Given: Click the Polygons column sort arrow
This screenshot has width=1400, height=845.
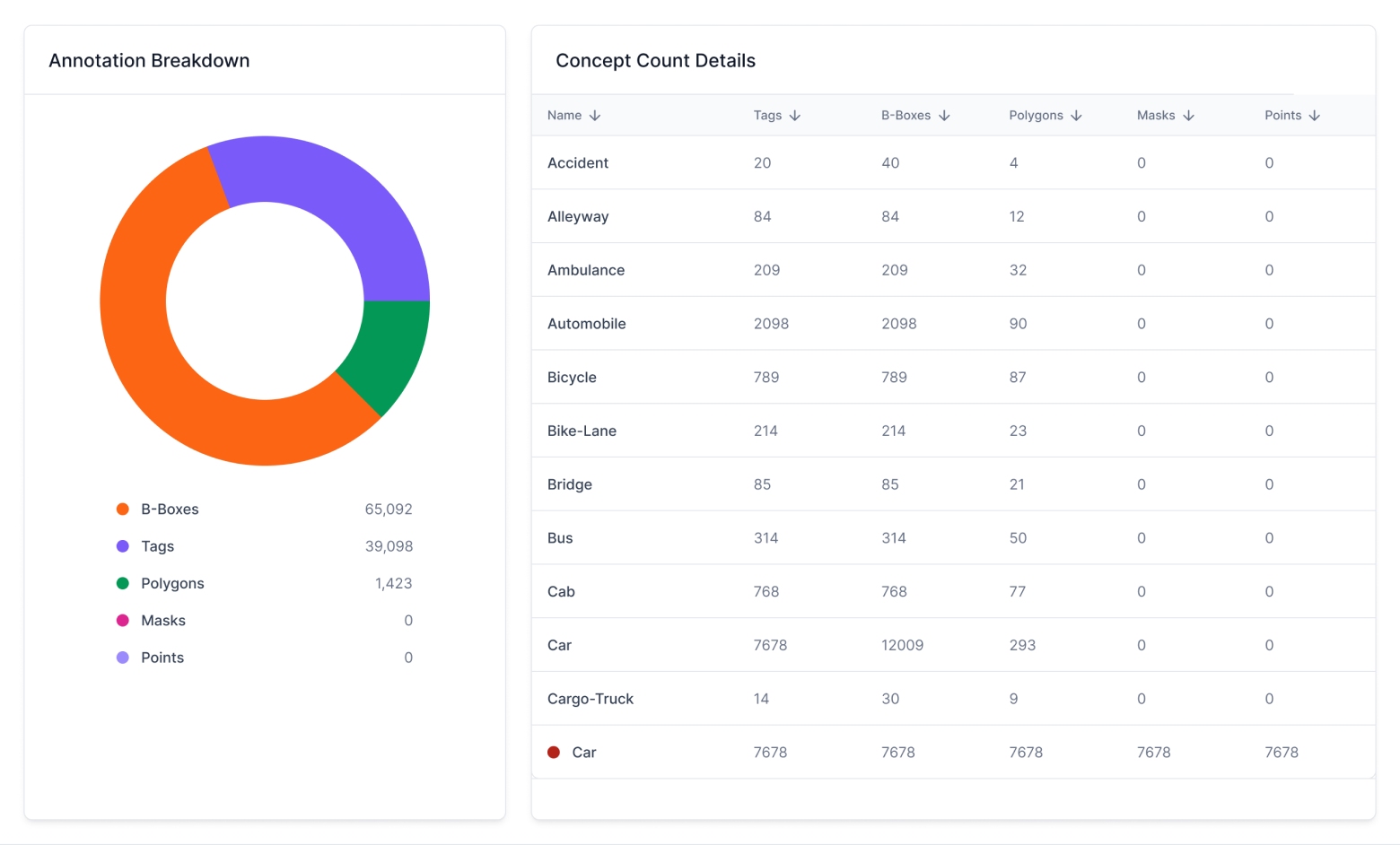Looking at the screenshot, I should click(1076, 116).
